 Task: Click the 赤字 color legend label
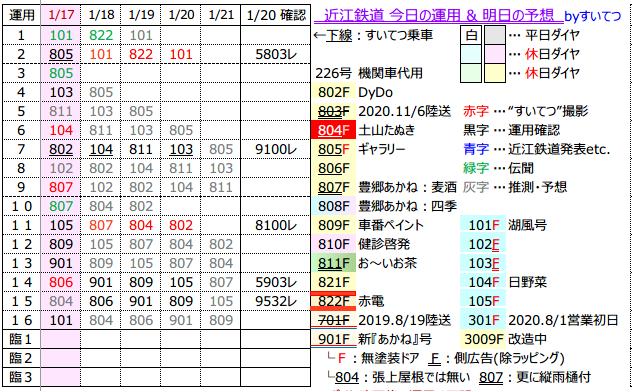[x=476, y=111]
